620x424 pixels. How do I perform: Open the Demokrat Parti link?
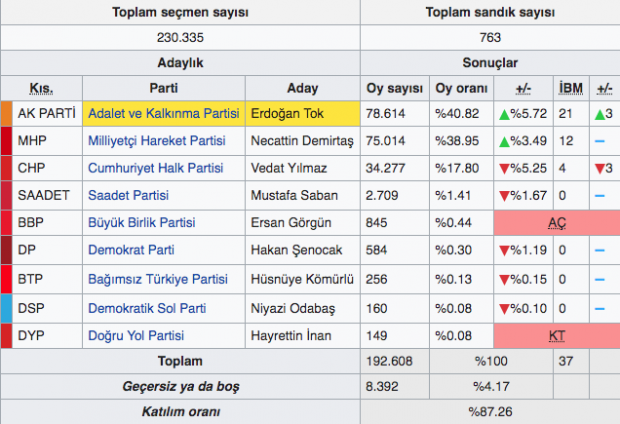(131, 250)
